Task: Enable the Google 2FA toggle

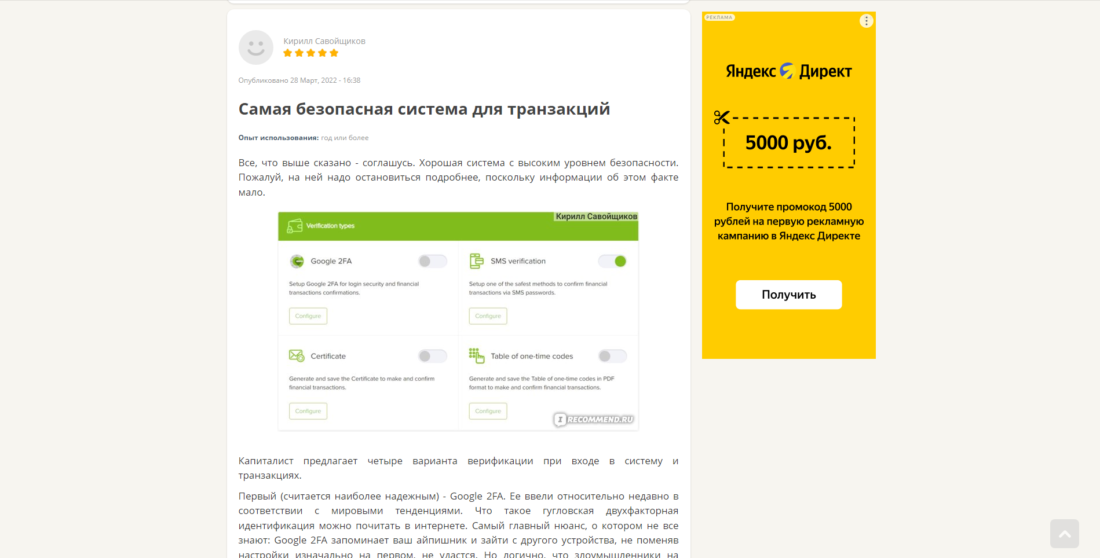Action: point(432,261)
